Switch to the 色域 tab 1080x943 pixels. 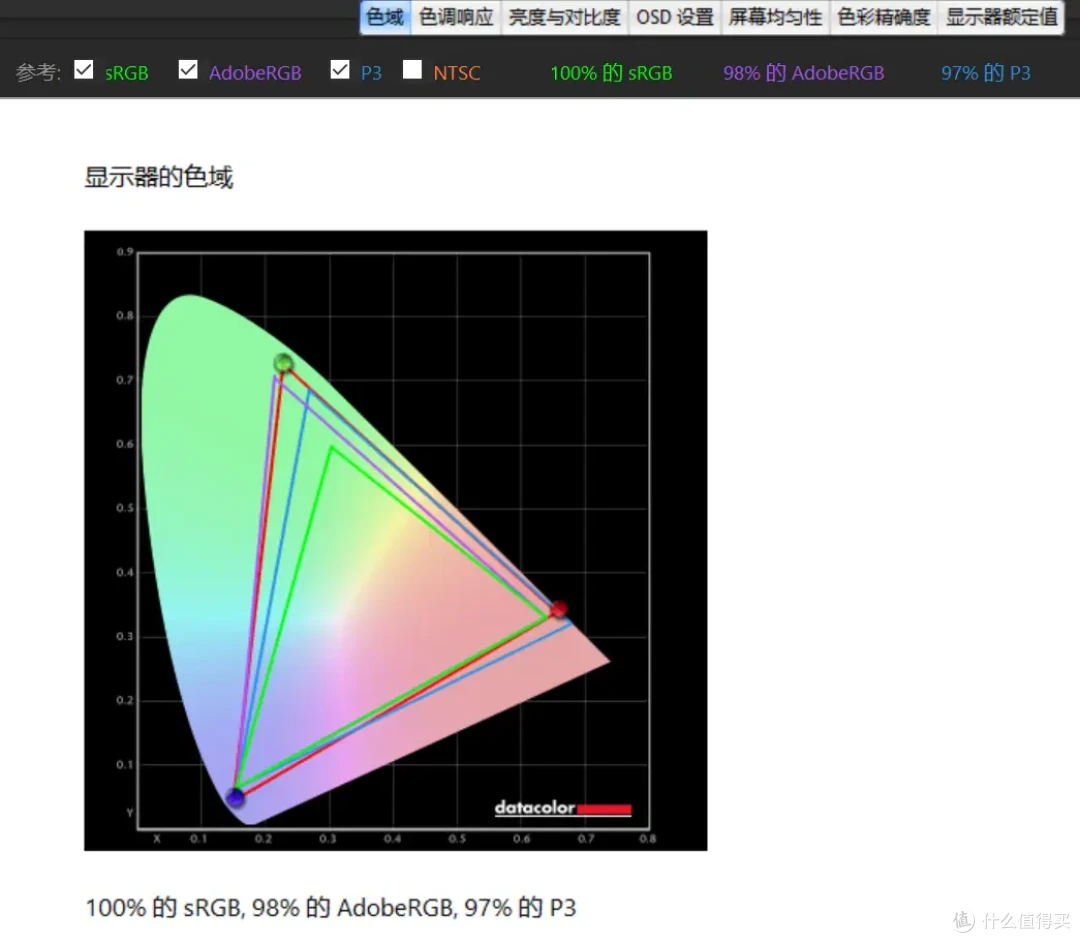point(385,17)
